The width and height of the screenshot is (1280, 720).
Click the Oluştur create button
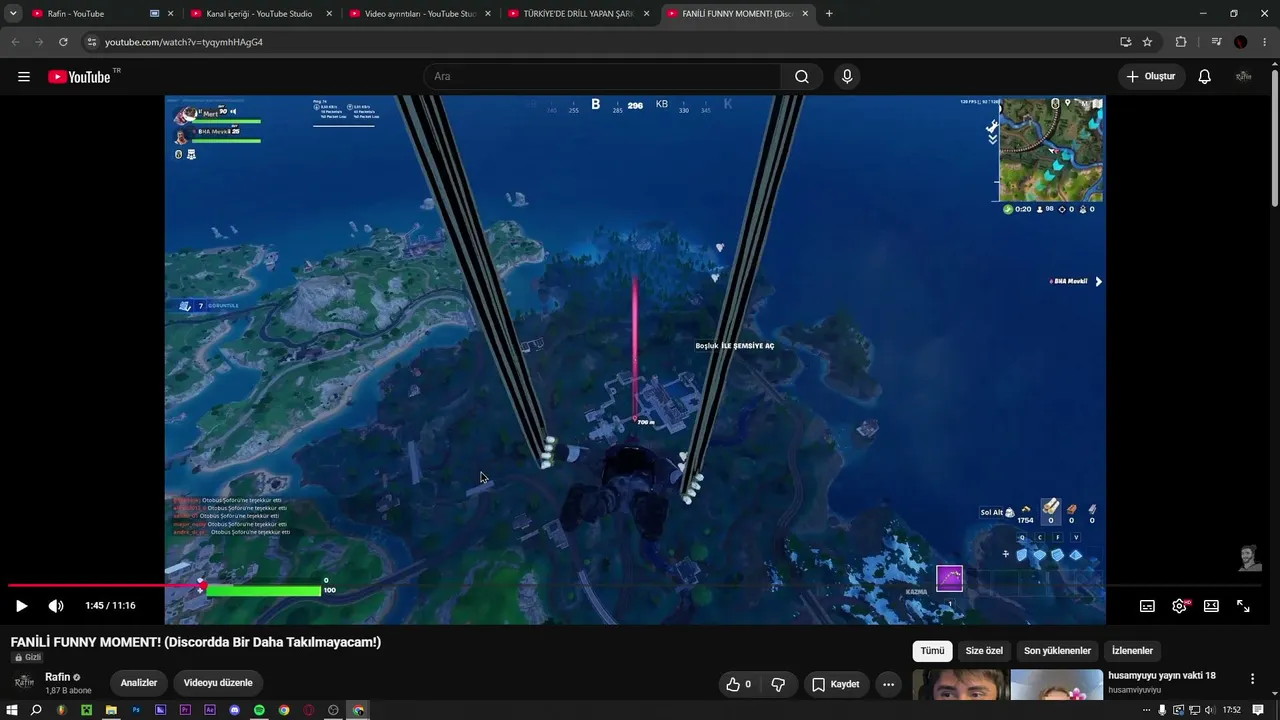coord(1151,77)
